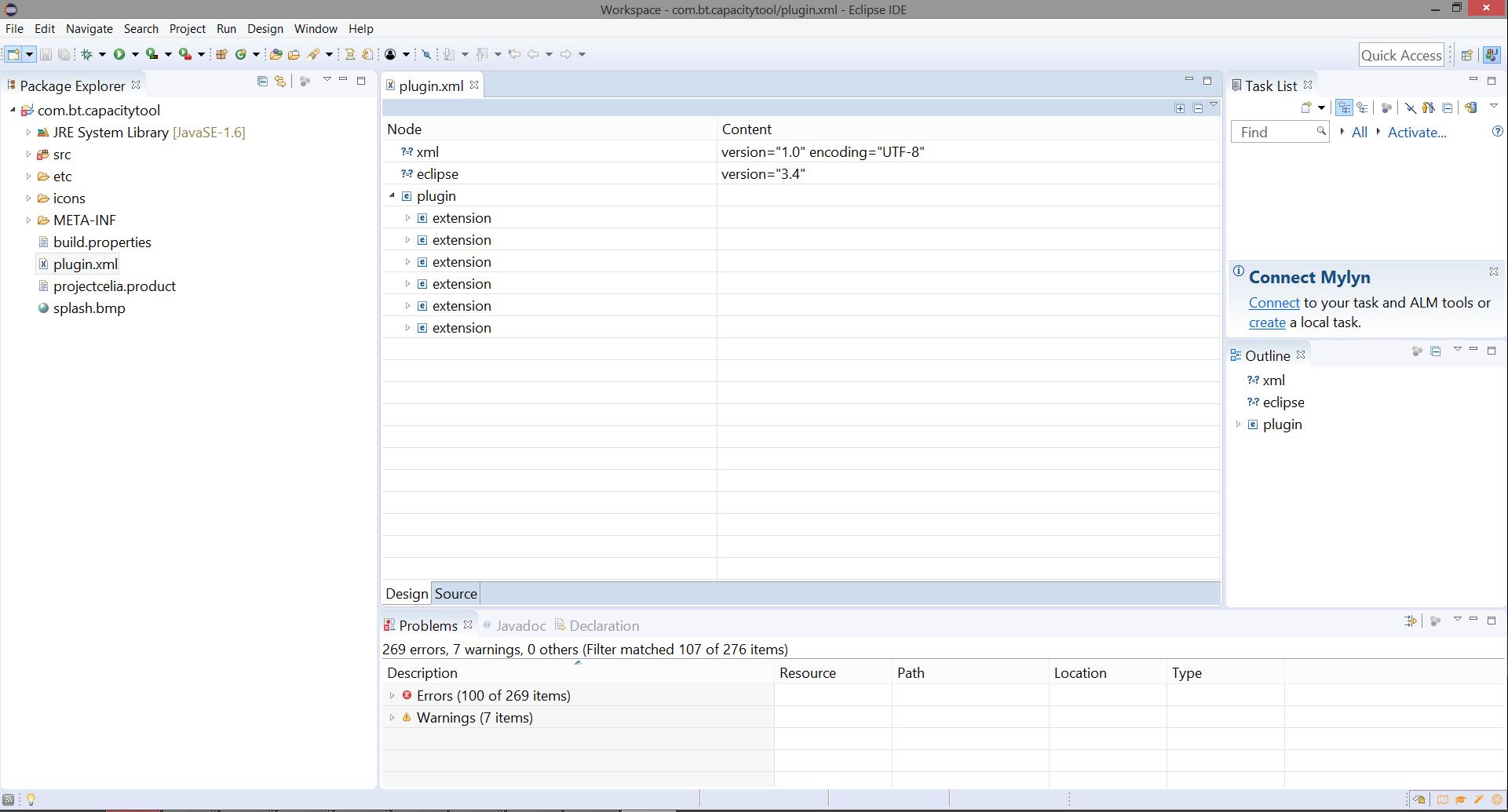This screenshot has width=1508, height=812.
Task: Open the Run button dropdown arrow
Action: [x=135, y=54]
